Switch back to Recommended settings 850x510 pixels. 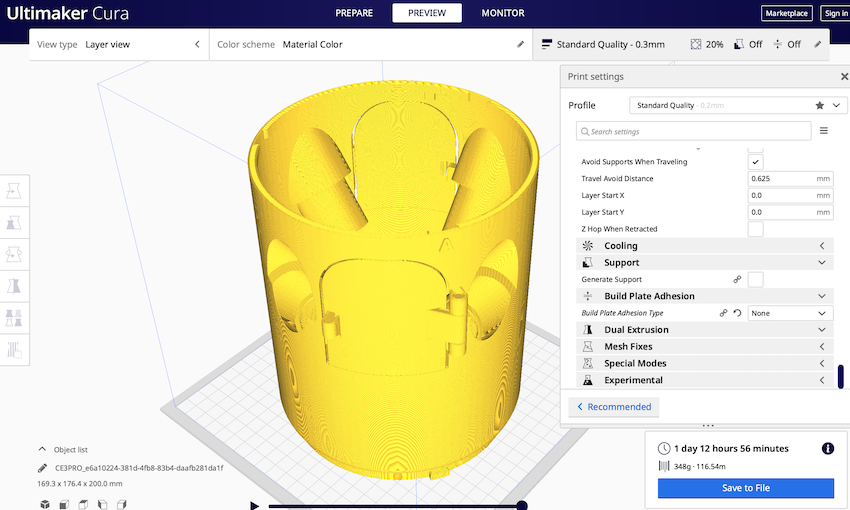point(614,407)
